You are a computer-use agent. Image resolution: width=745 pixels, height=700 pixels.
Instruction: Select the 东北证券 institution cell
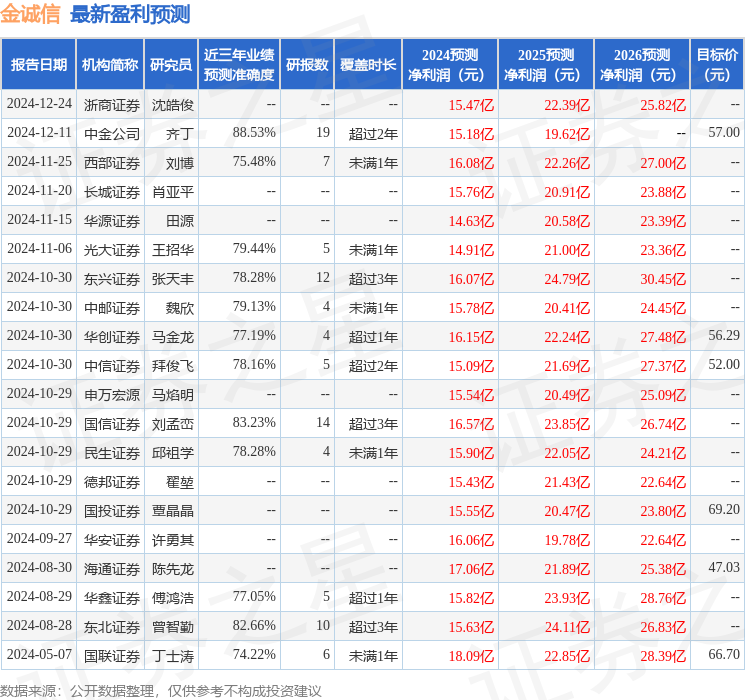pyautogui.click(x=112, y=626)
